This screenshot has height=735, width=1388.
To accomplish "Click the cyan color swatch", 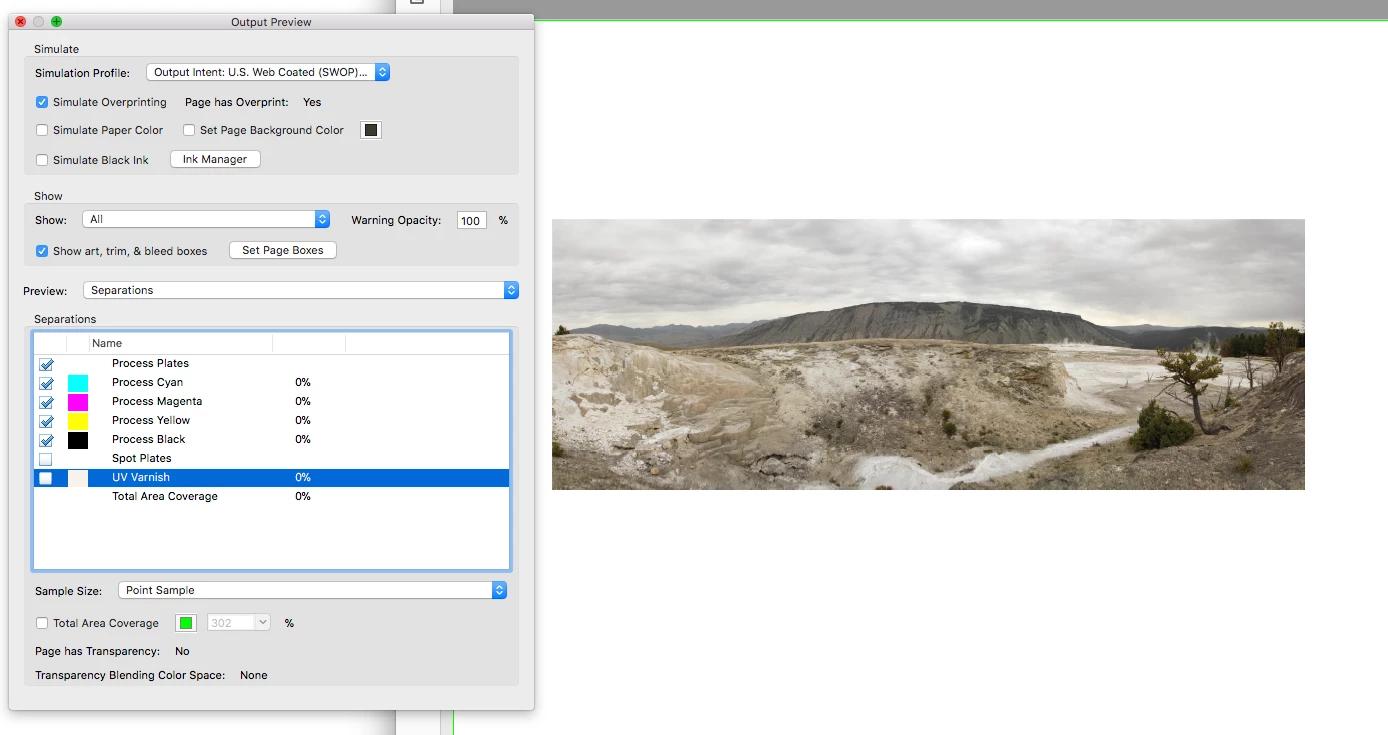I will [x=78, y=383].
